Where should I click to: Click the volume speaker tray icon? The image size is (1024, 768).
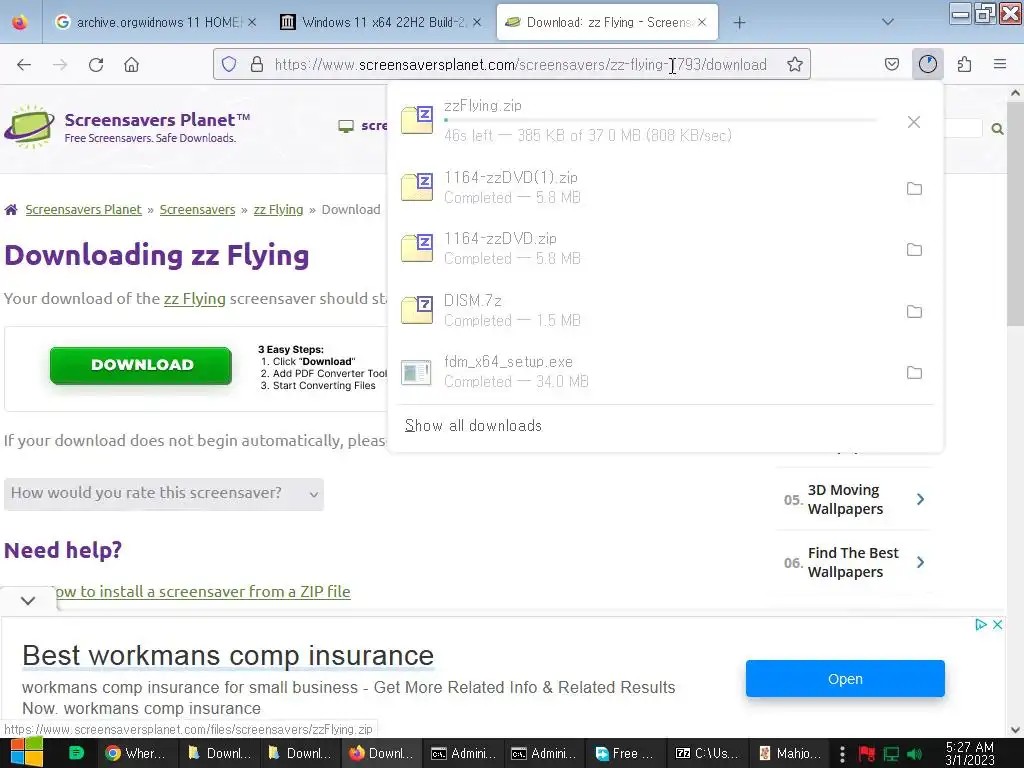pyautogui.click(x=914, y=754)
